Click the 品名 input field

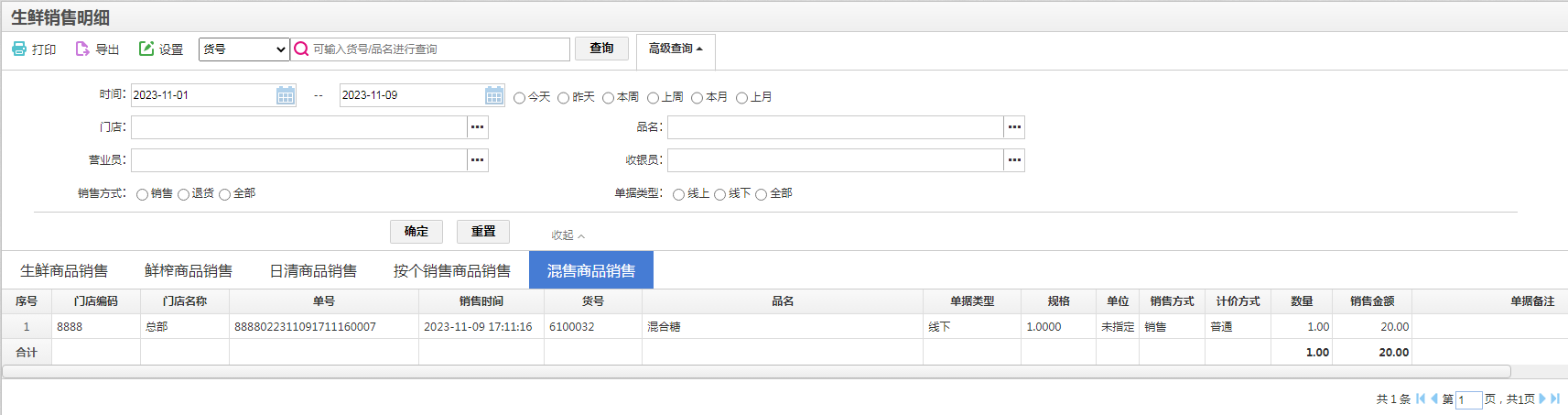coord(836,127)
